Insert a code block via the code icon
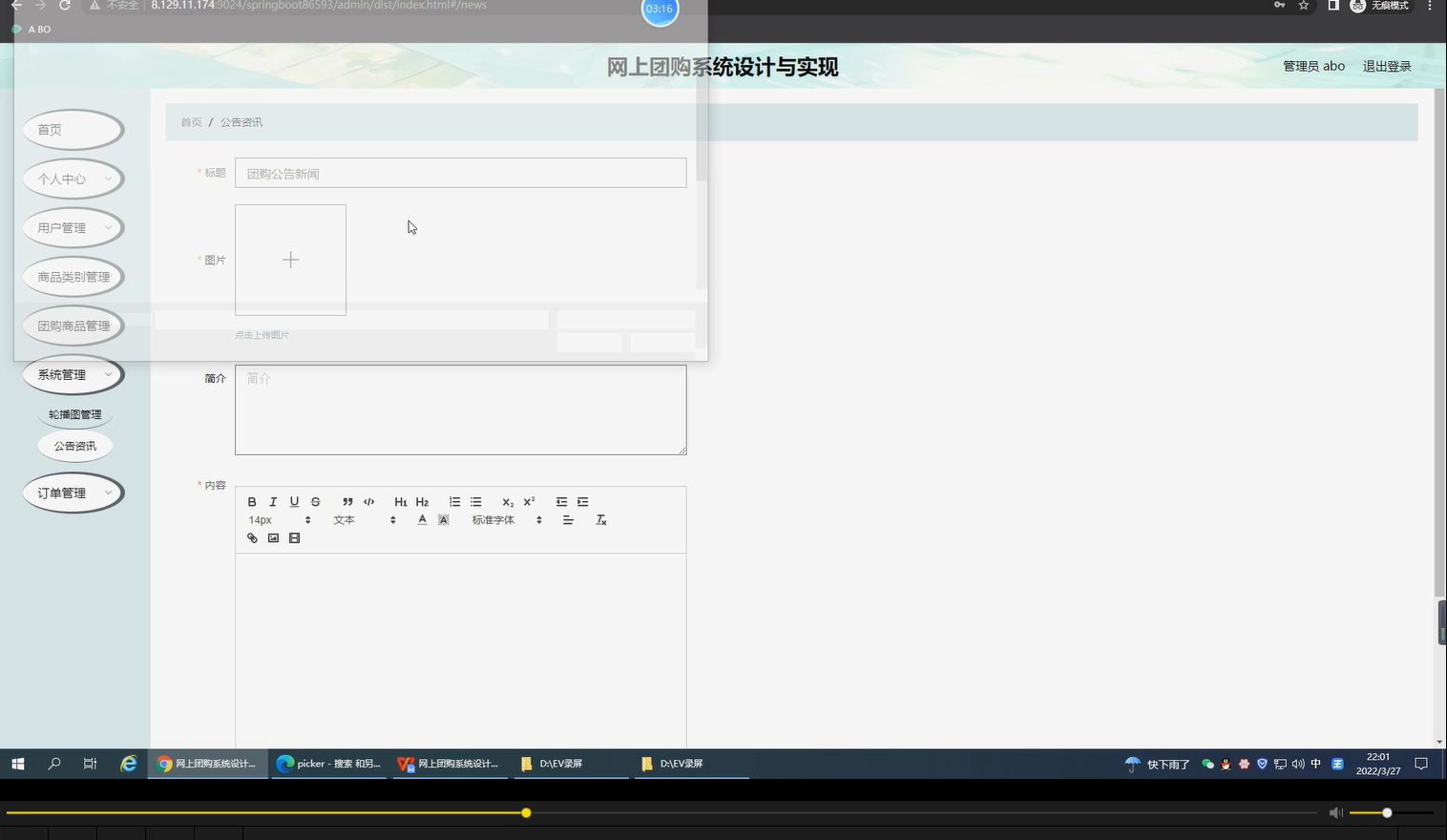This screenshot has height=840, width=1447. click(x=368, y=502)
